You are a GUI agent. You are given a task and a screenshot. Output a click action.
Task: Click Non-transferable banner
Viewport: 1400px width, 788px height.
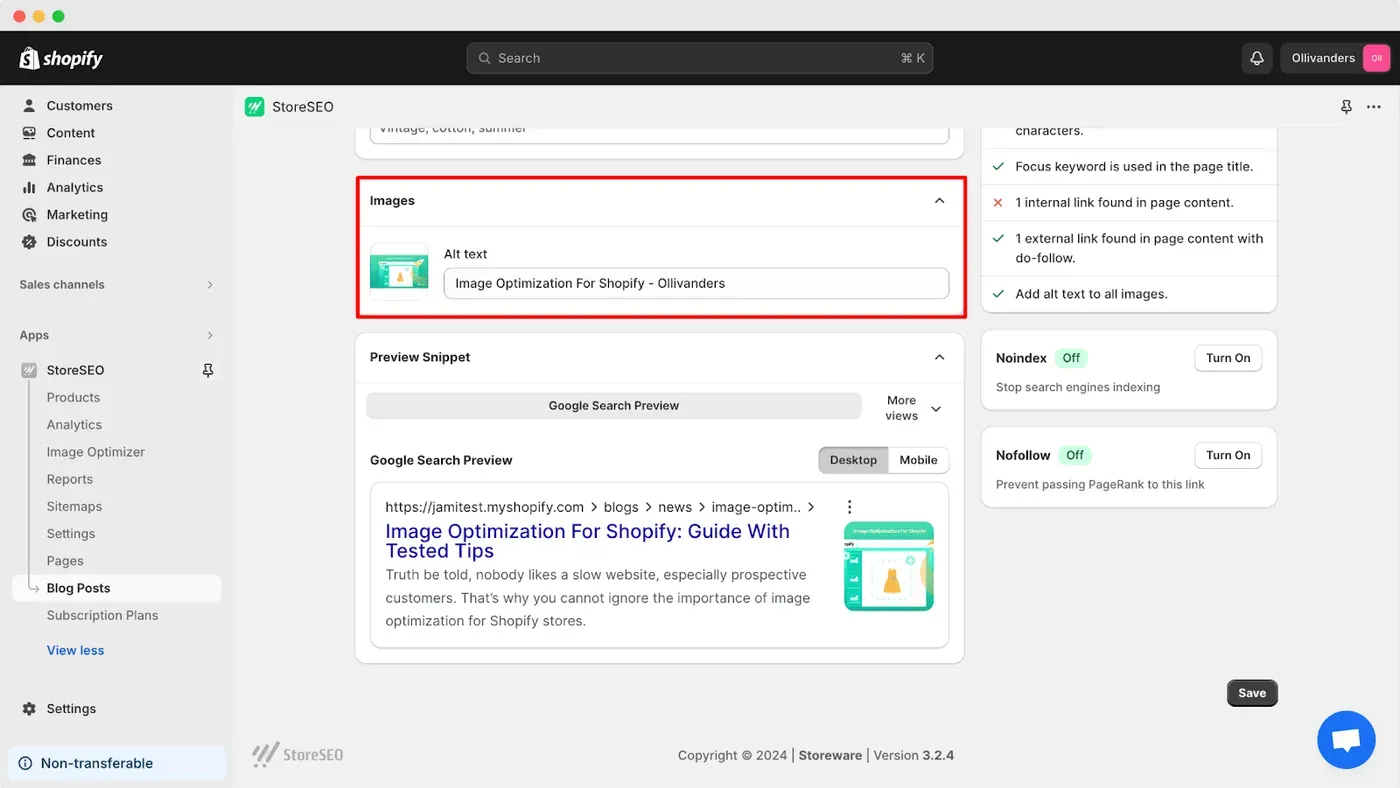[117, 763]
